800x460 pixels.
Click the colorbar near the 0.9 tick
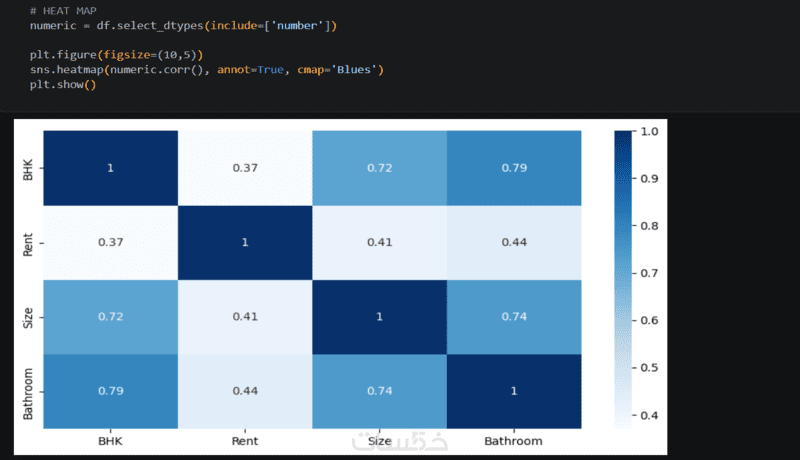click(x=623, y=178)
